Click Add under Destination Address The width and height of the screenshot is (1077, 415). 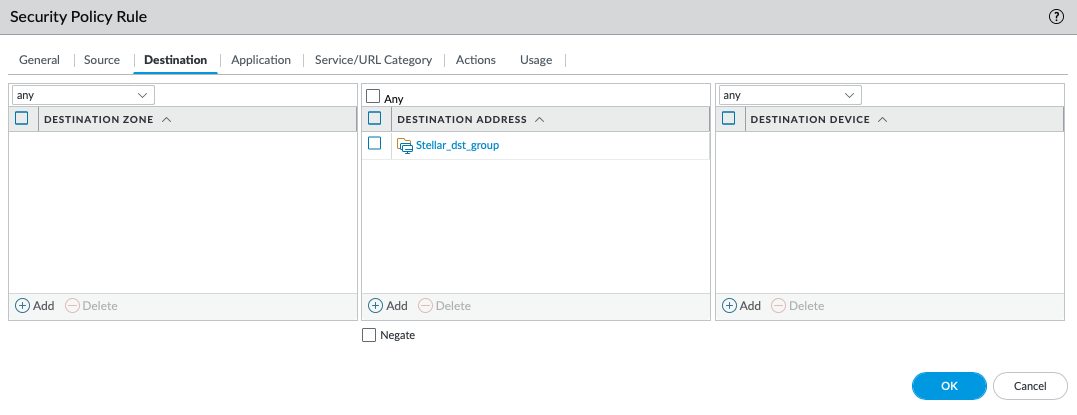[x=388, y=305]
